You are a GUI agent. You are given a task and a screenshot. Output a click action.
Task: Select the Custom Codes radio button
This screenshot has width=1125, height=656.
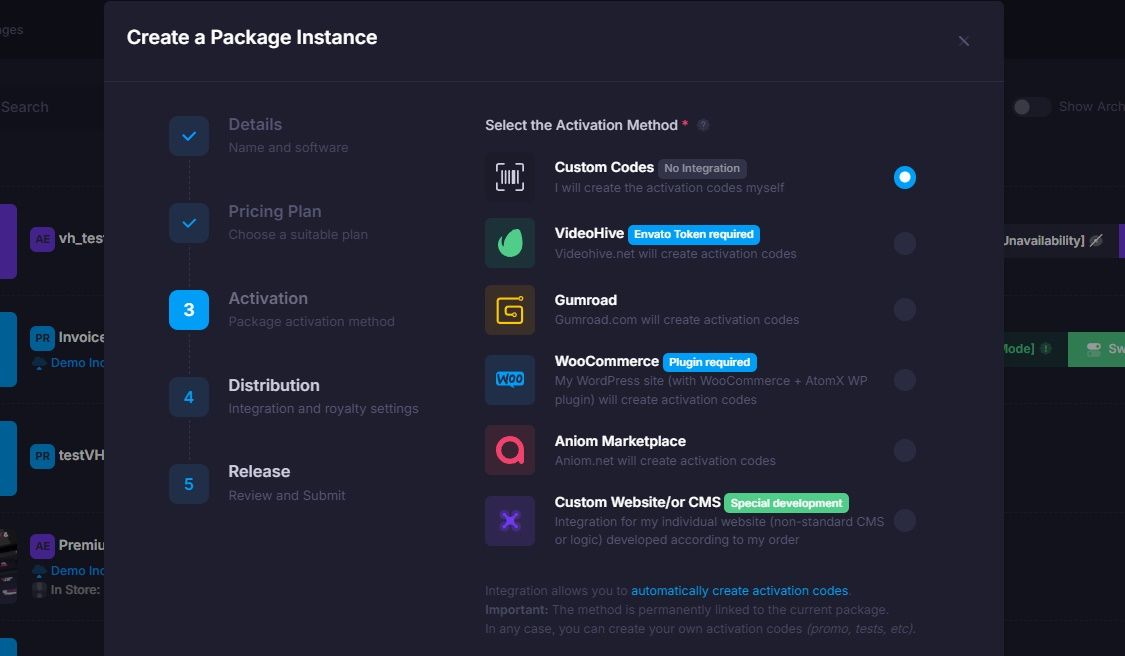tap(904, 177)
